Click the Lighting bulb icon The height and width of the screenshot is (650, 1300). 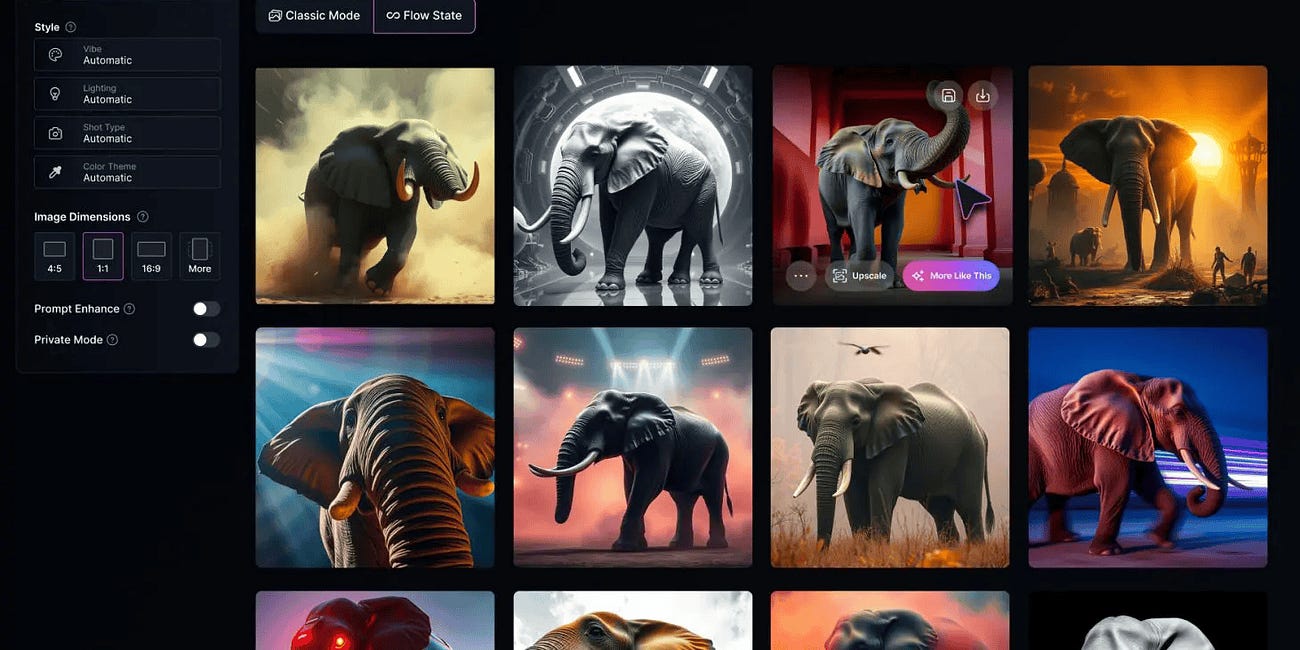point(56,94)
